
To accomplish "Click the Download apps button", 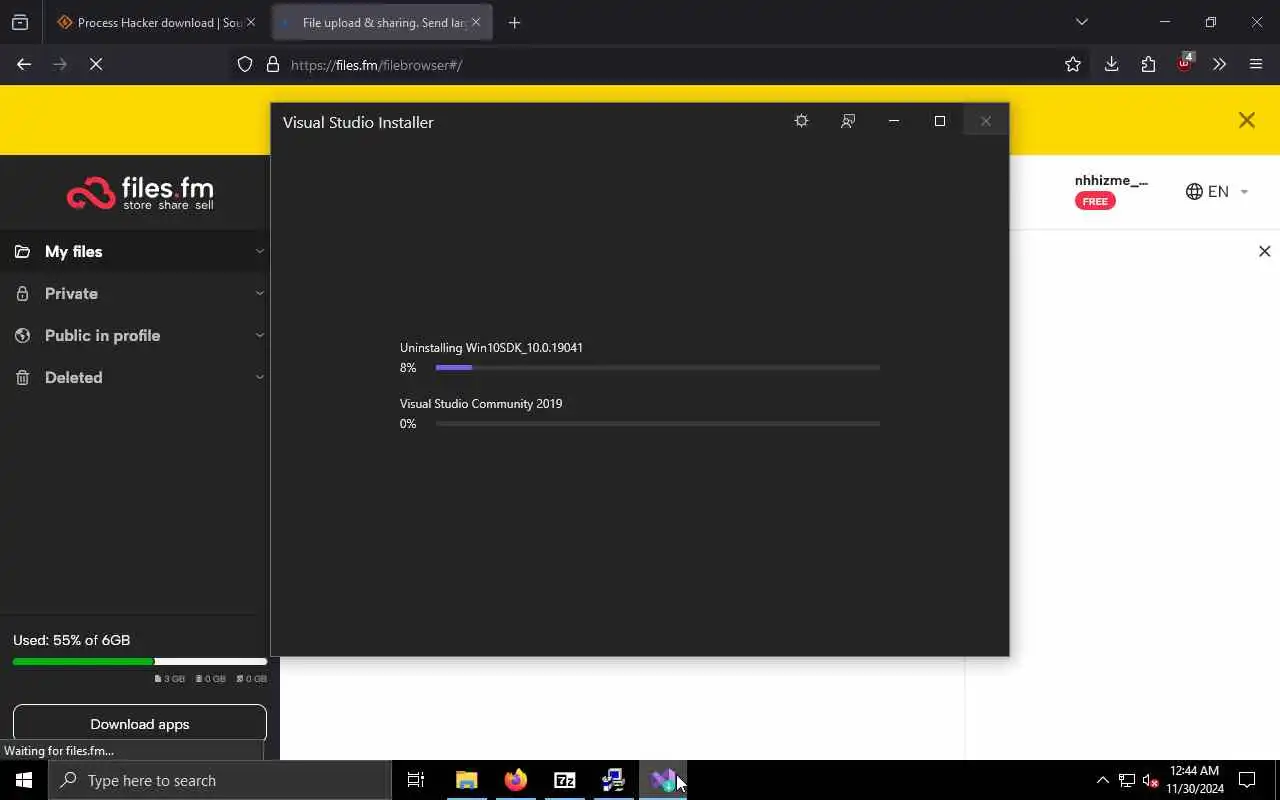I will 140,724.
